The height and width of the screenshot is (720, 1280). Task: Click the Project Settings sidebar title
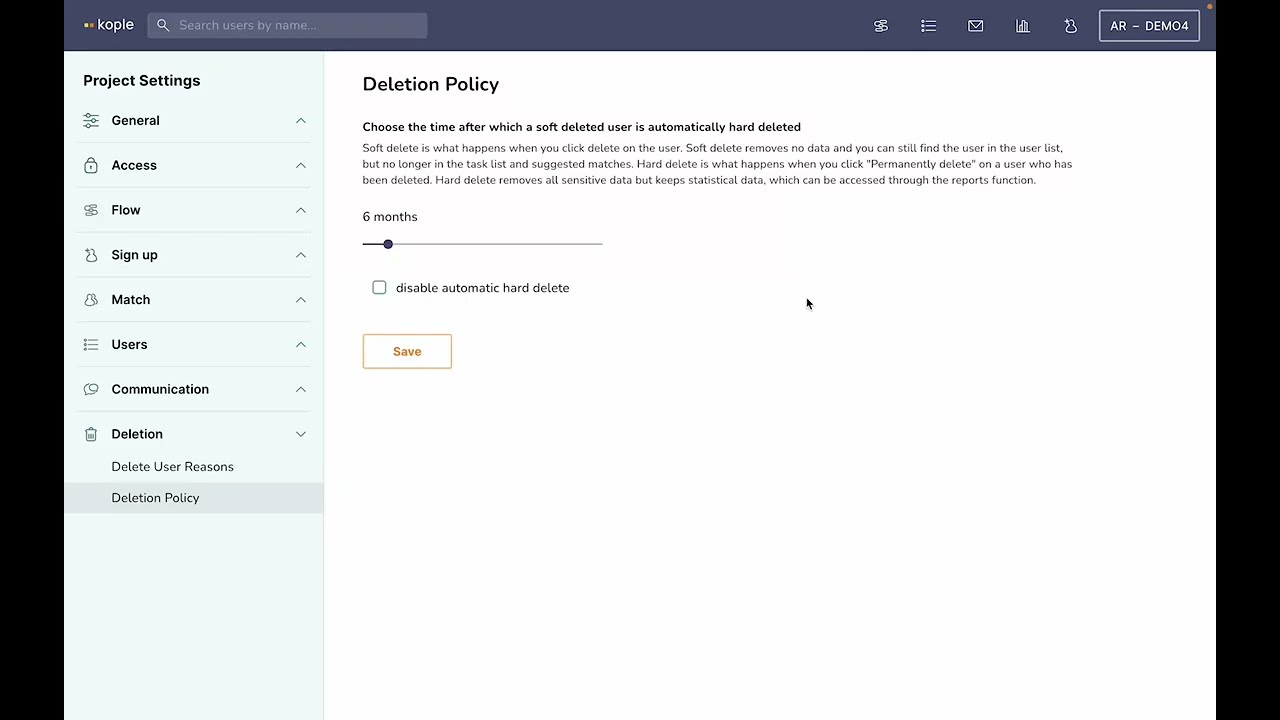(x=142, y=81)
